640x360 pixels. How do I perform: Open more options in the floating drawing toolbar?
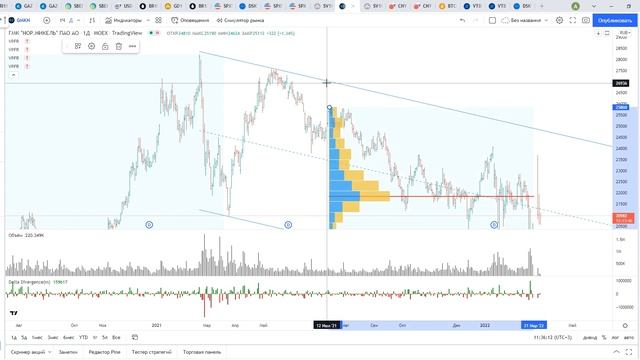[132, 46]
